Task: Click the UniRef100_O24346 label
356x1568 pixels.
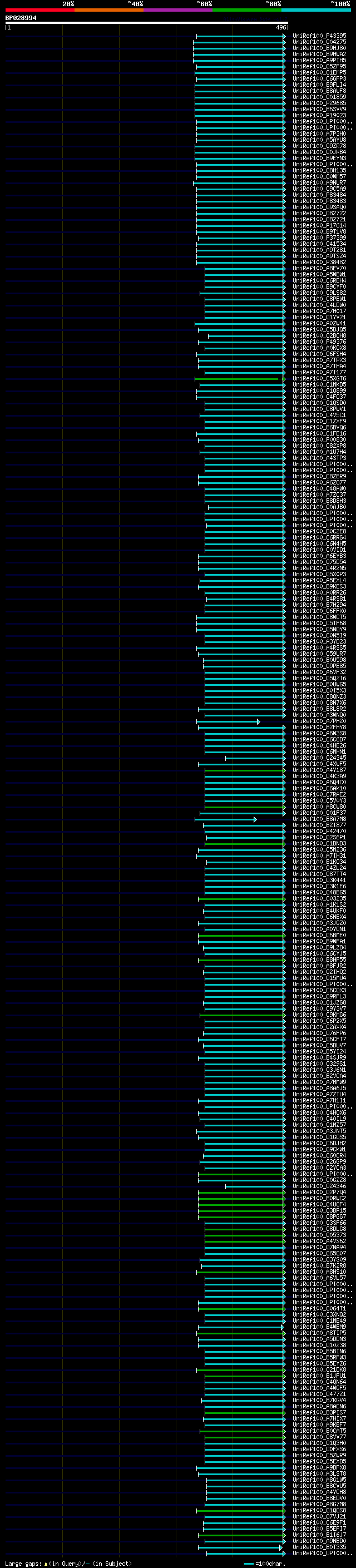Action: pos(319,1186)
